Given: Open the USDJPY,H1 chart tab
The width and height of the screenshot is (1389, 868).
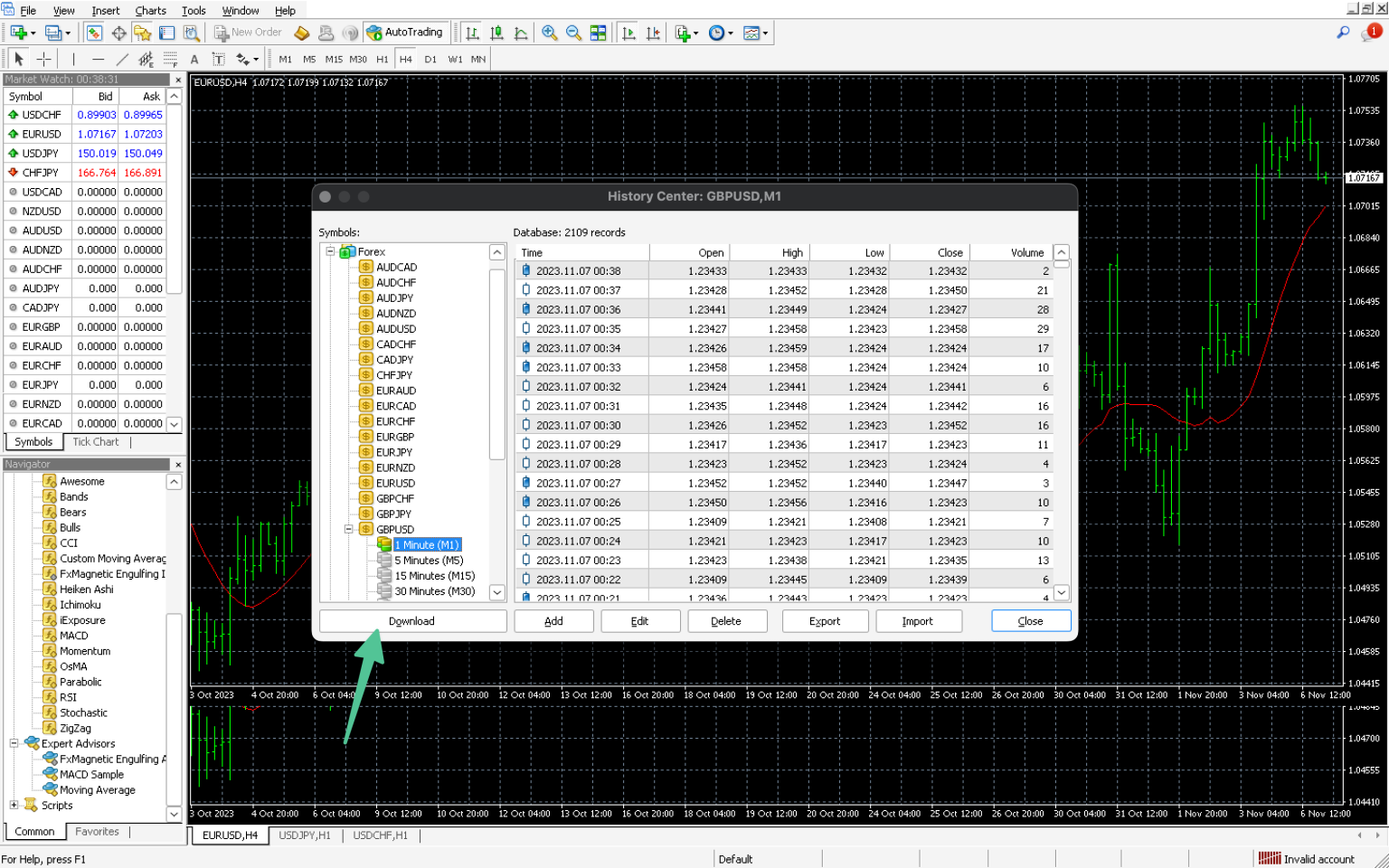Looking at the screenshot, I should point(305,835).
